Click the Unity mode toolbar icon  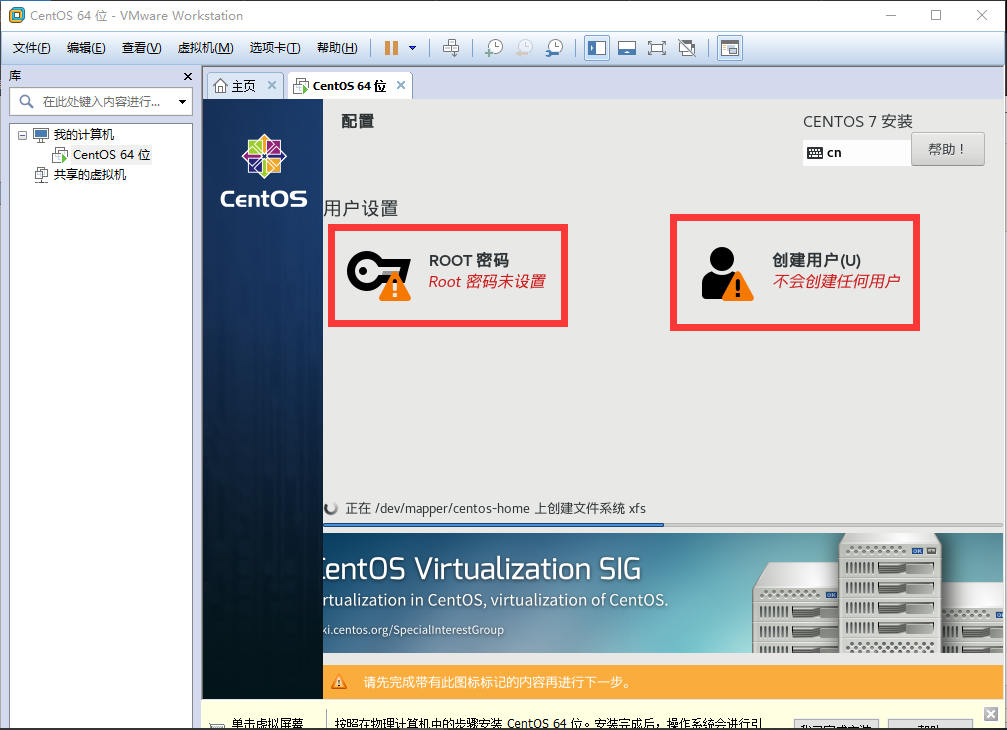[x=687, y=48]
